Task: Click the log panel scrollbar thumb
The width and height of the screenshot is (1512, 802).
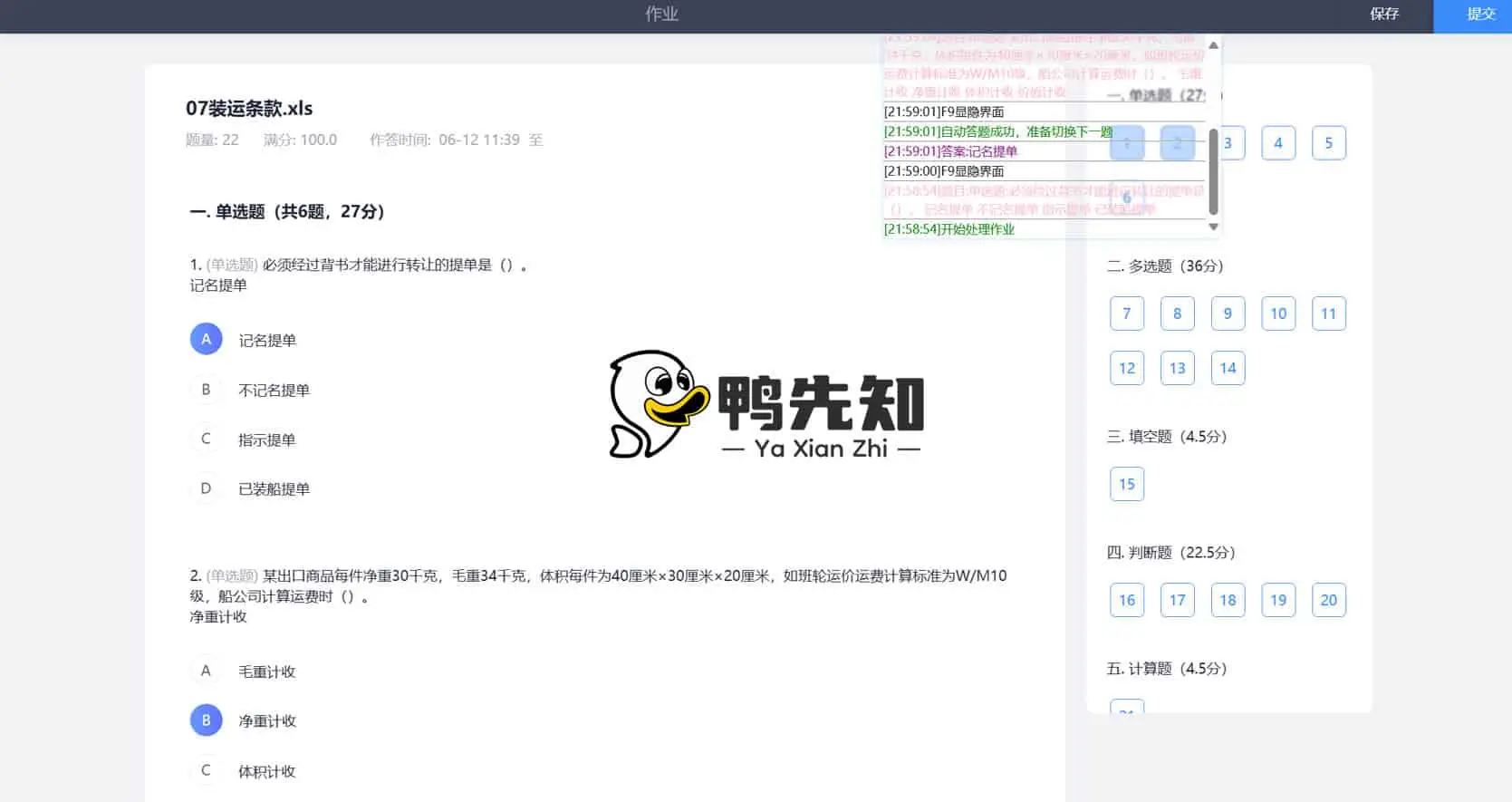Action: (1214, 171)
